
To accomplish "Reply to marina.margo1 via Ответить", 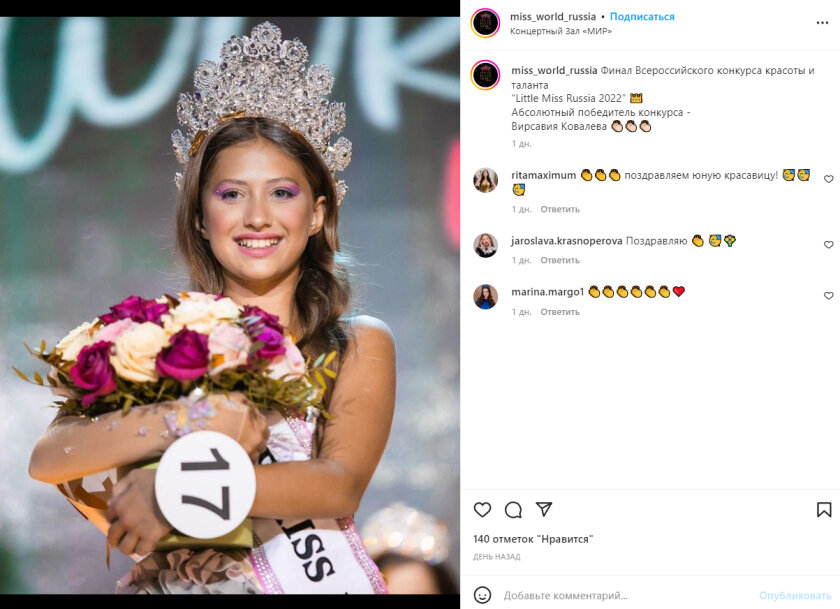I will (x=560, y=312).
